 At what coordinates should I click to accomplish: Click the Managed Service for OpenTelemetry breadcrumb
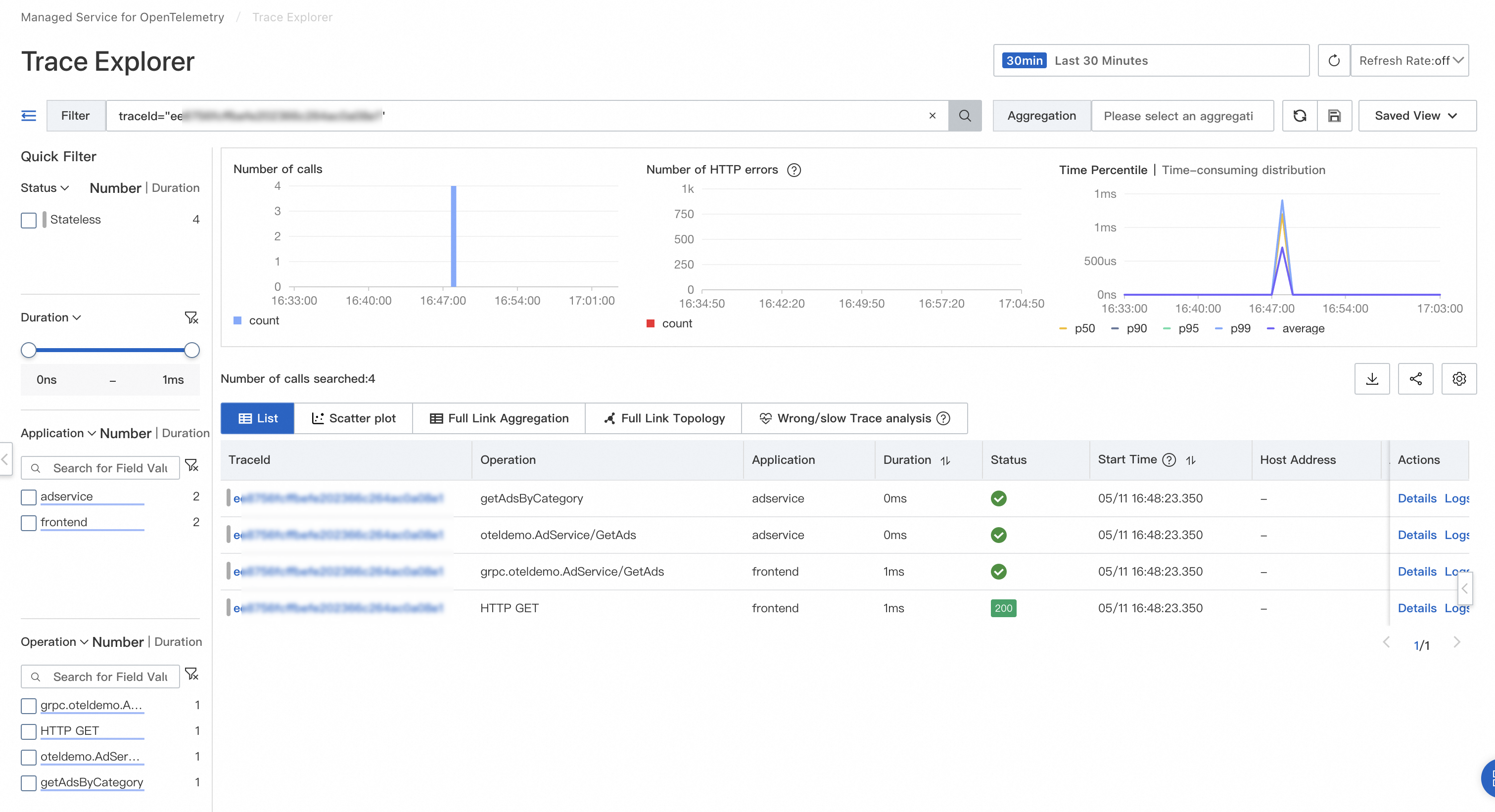[123, 17]
